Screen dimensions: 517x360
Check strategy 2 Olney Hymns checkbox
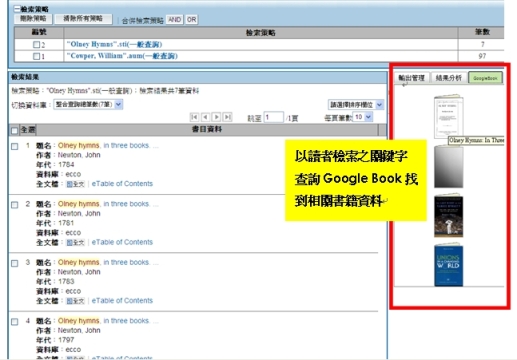tap(36, 45)
